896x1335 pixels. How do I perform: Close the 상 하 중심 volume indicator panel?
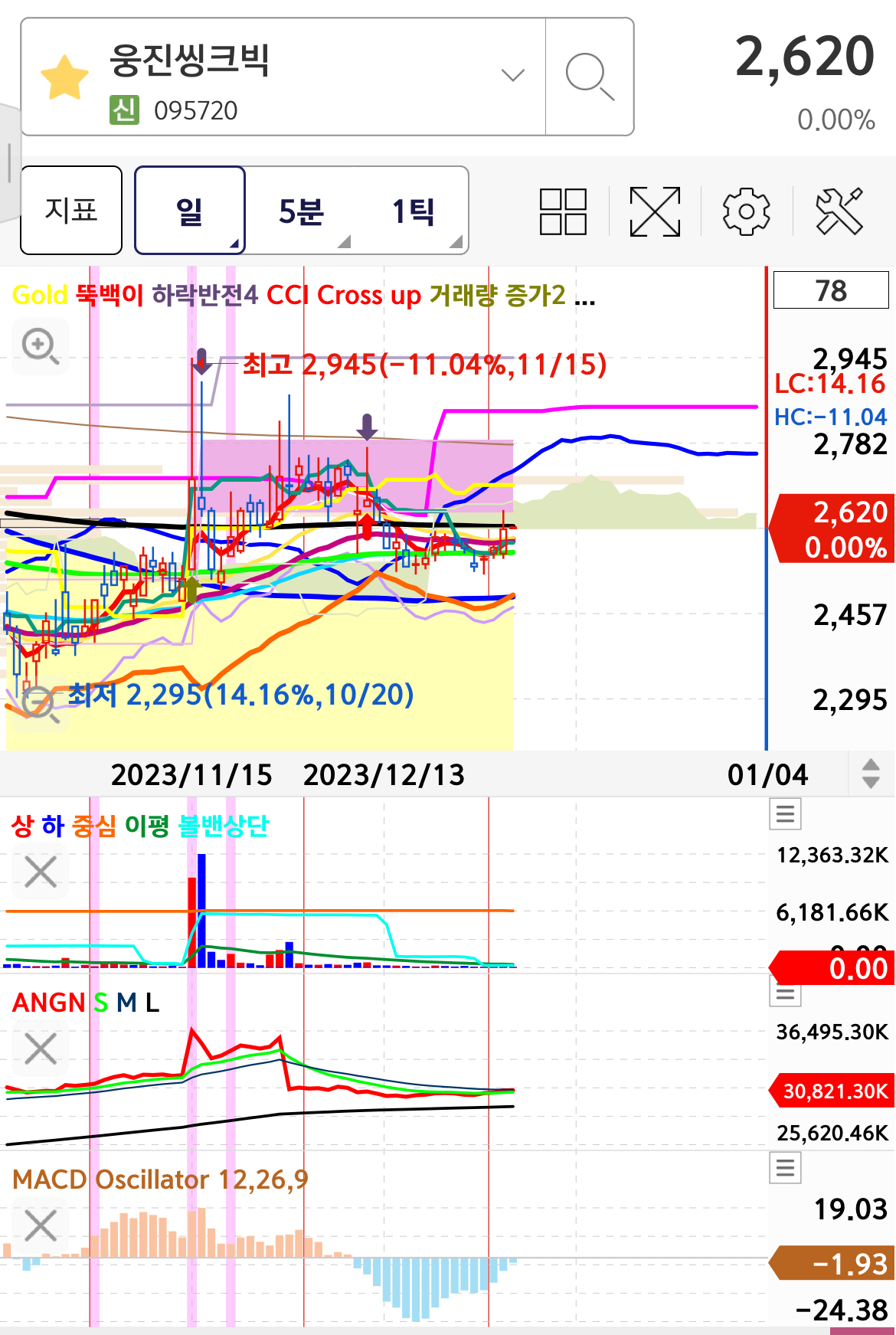(41, 872)
